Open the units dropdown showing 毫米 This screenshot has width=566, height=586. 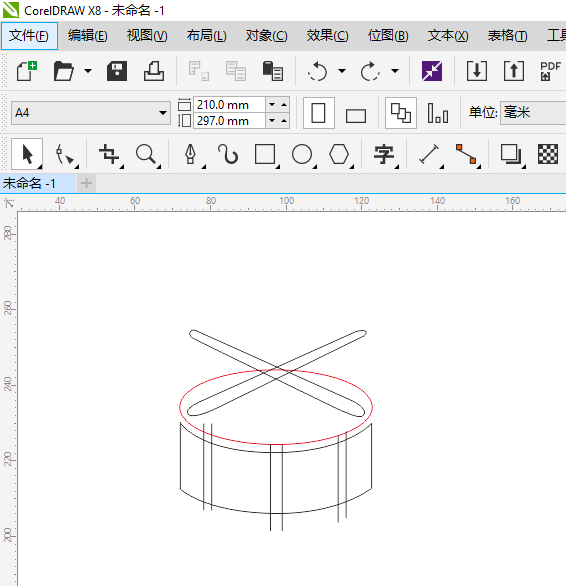pos(533,112)
